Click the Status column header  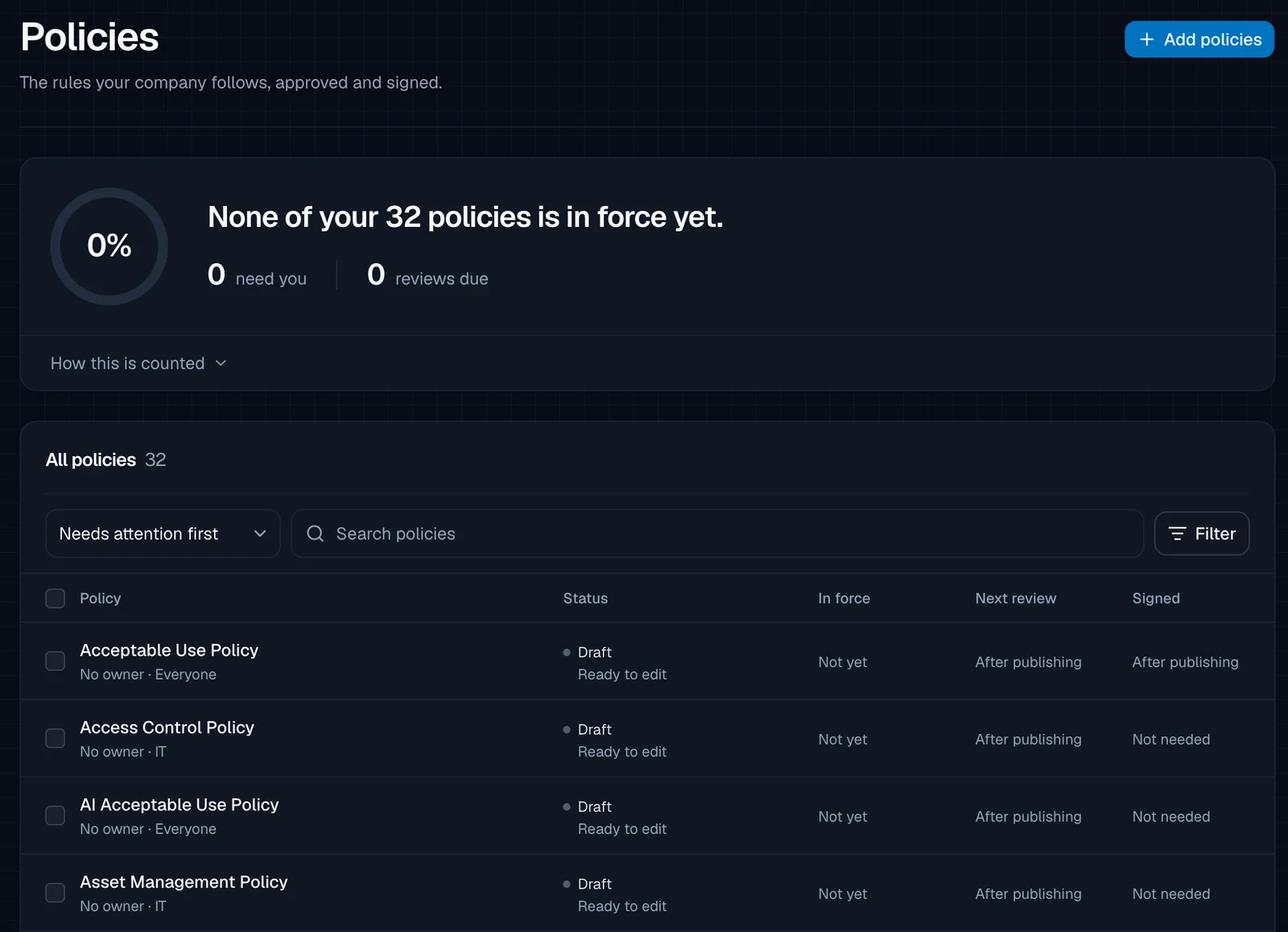[585, 598]
